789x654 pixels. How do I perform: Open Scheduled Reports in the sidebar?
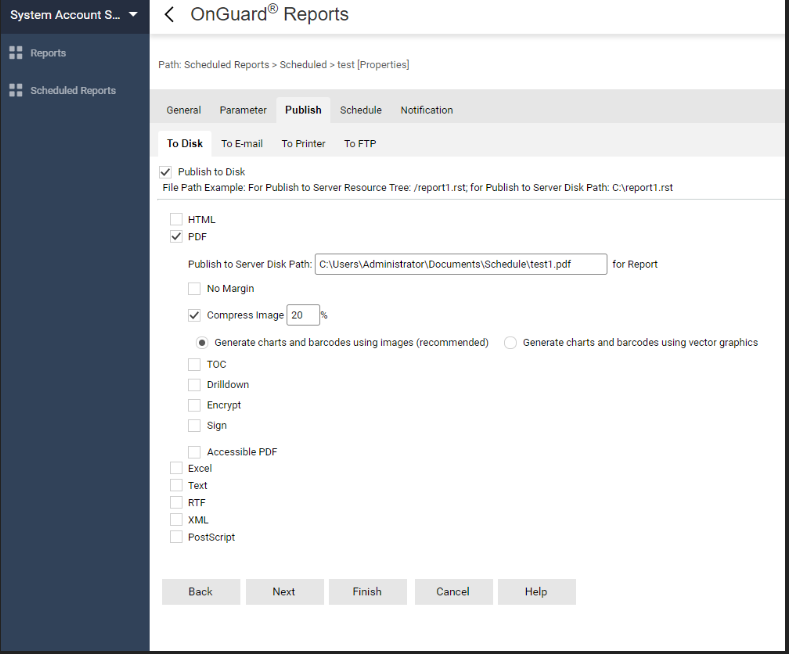coord(73,90)
